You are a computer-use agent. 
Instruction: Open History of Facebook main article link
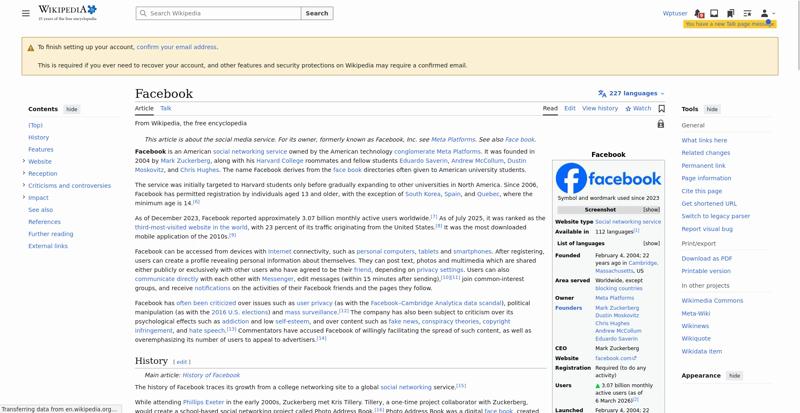click(x=211, y=375)
